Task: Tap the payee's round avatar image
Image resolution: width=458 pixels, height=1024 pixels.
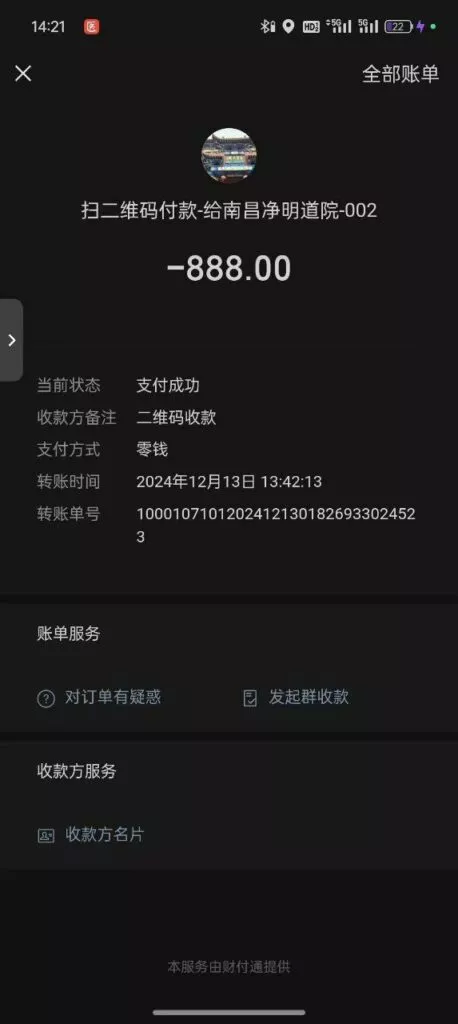Action: [x=229, y=155]
